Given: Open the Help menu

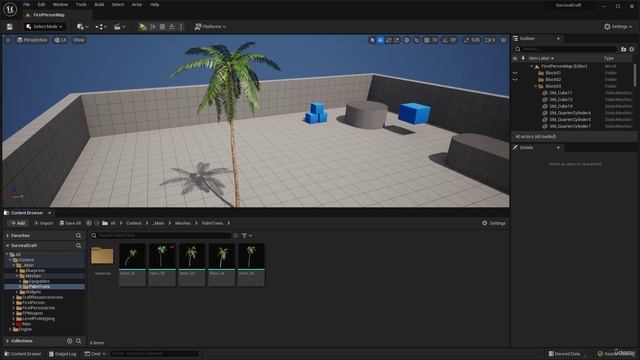Looking at the screenshot, I should pos(154,4).
